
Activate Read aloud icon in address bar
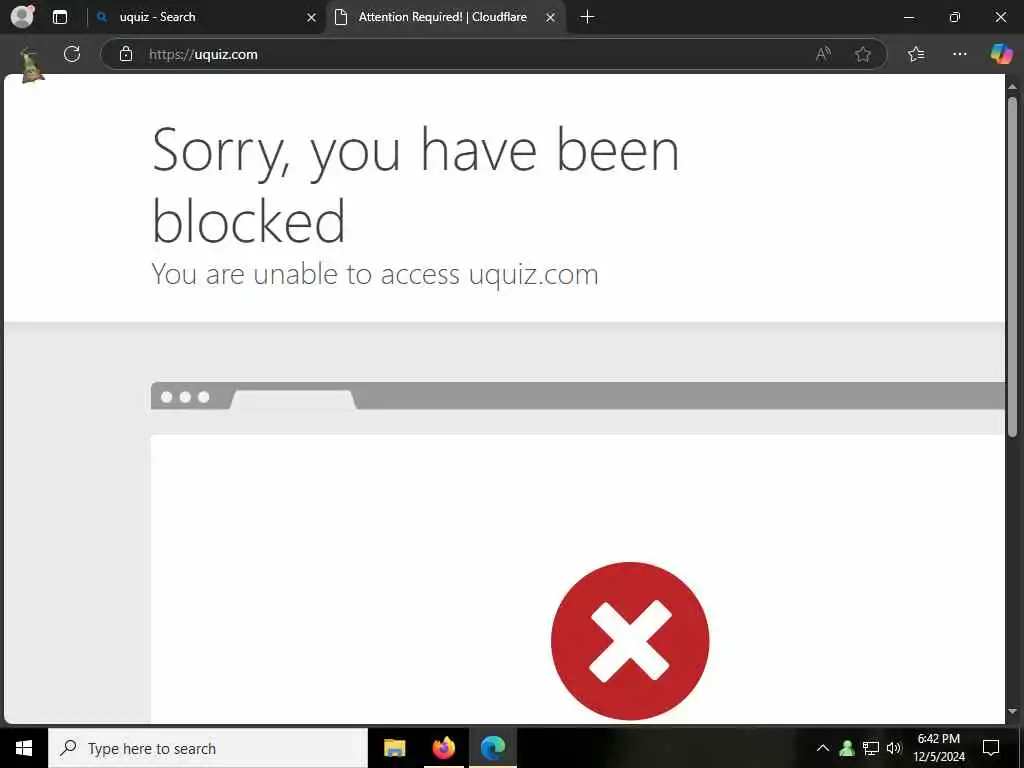(824, 54)
